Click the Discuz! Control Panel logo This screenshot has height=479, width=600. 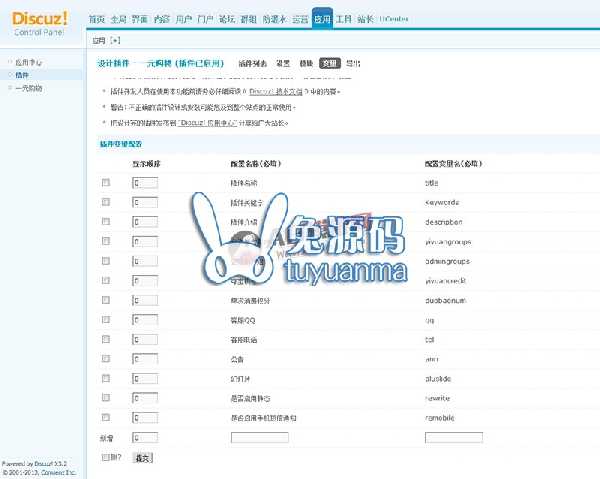40,24
